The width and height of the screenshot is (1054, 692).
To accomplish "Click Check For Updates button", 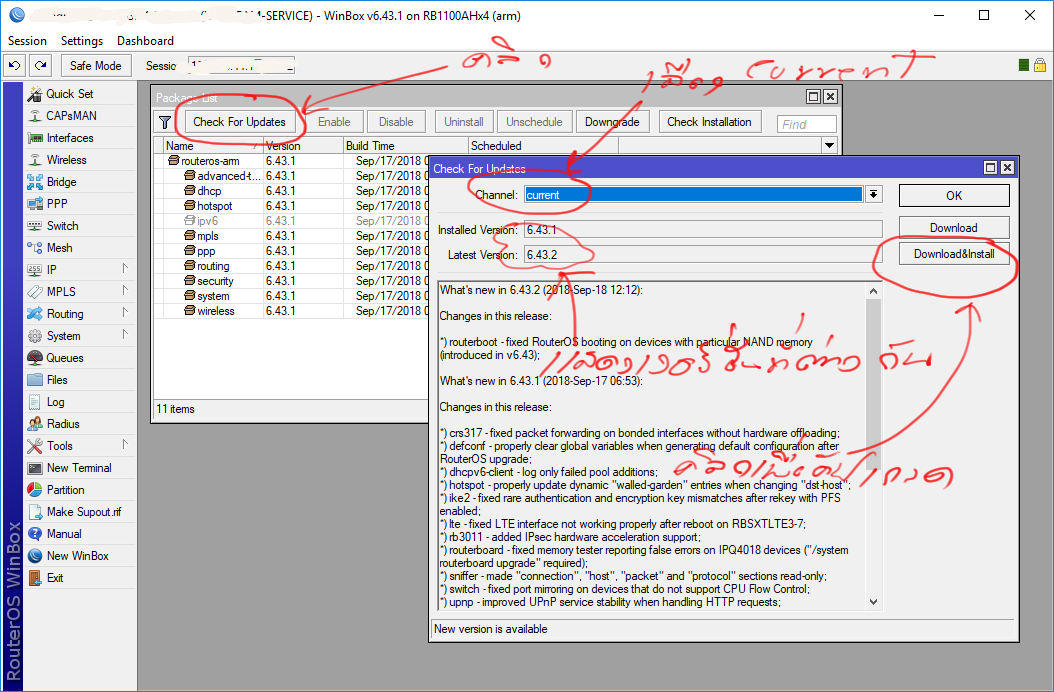I will (x=239, y=122).
